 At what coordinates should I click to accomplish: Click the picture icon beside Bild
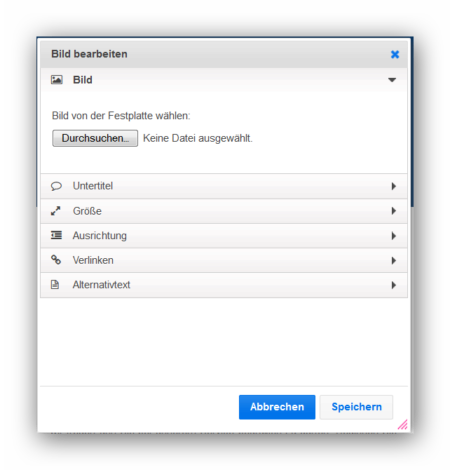[x=56, y=80]
